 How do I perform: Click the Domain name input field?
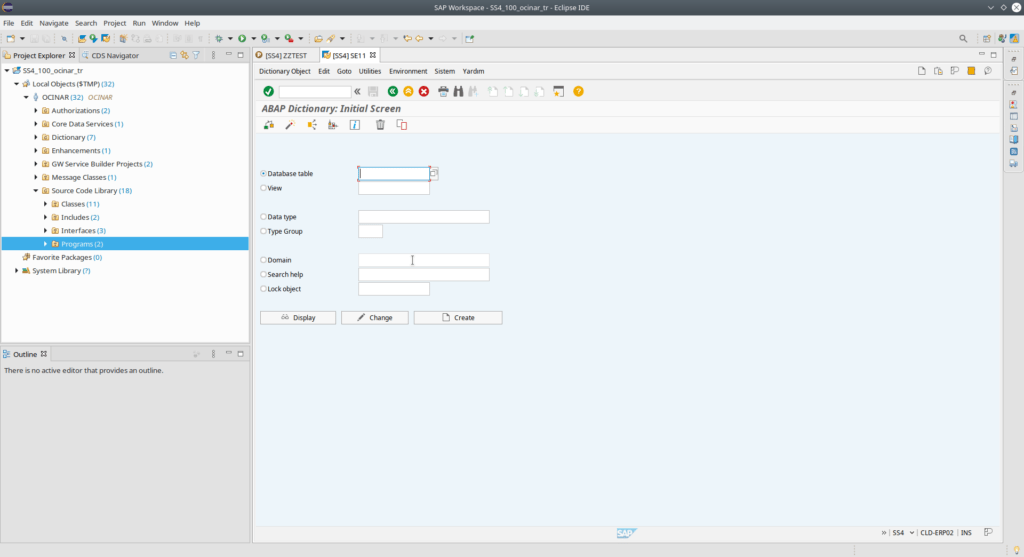point(423,260)
